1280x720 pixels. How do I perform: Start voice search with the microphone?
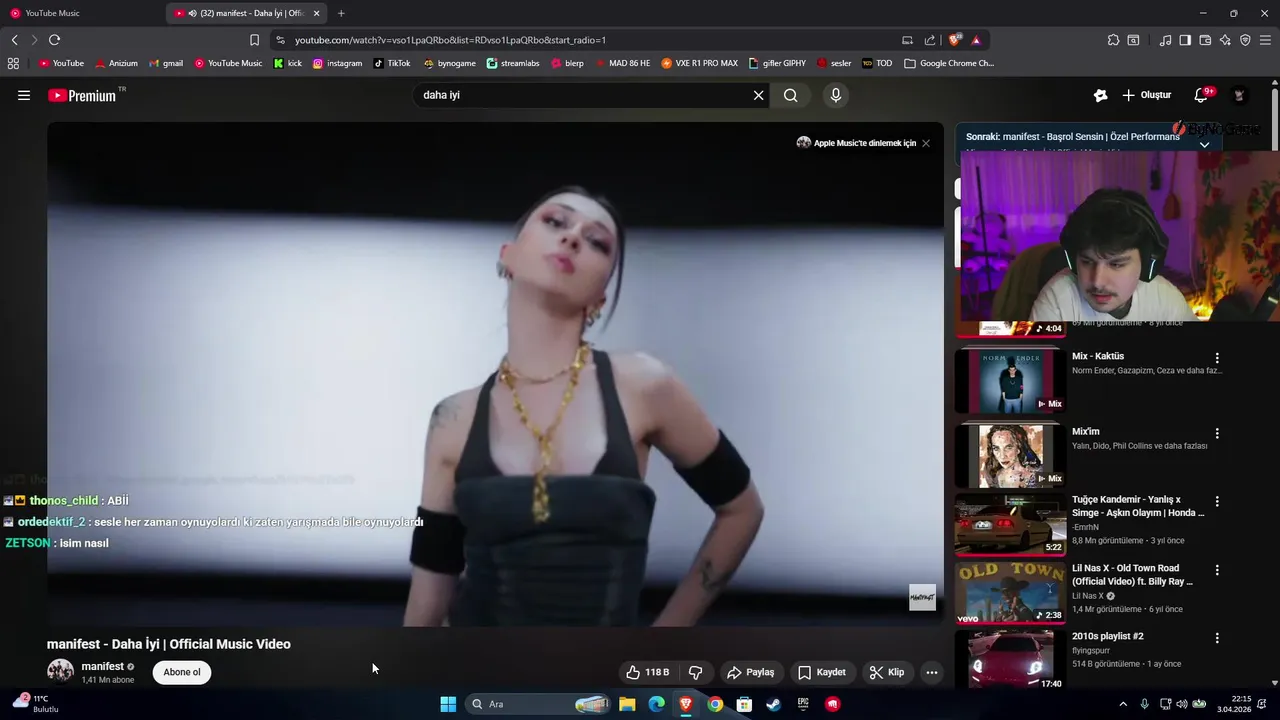tap(836, 95)
